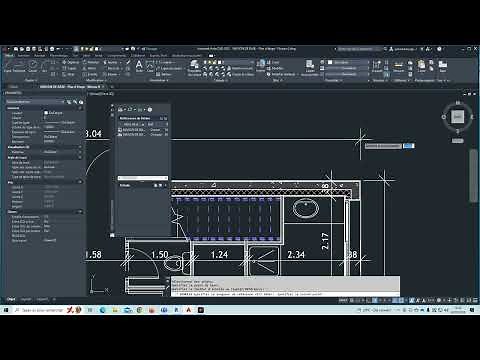Image resolution: width=480 pixels, height=360 pixels.
Task: Select the Ligne (Line) drawing tool
Action: (7, 66)
